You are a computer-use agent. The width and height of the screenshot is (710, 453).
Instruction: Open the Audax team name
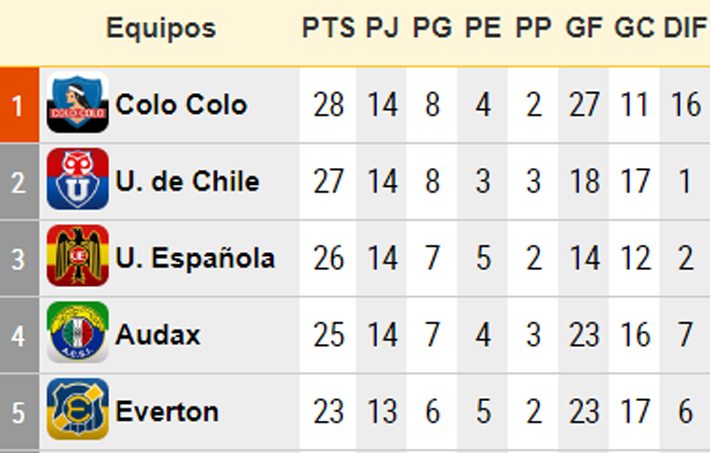pos(158,335)
